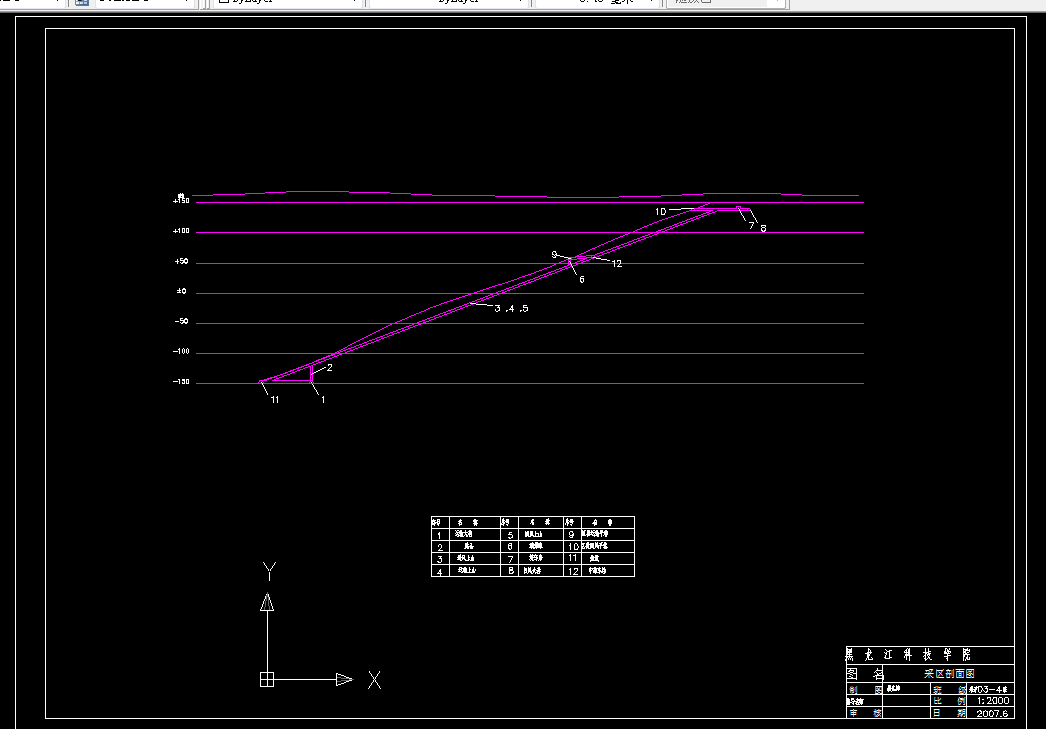Select the scale value 1:2000

(993, 700)
